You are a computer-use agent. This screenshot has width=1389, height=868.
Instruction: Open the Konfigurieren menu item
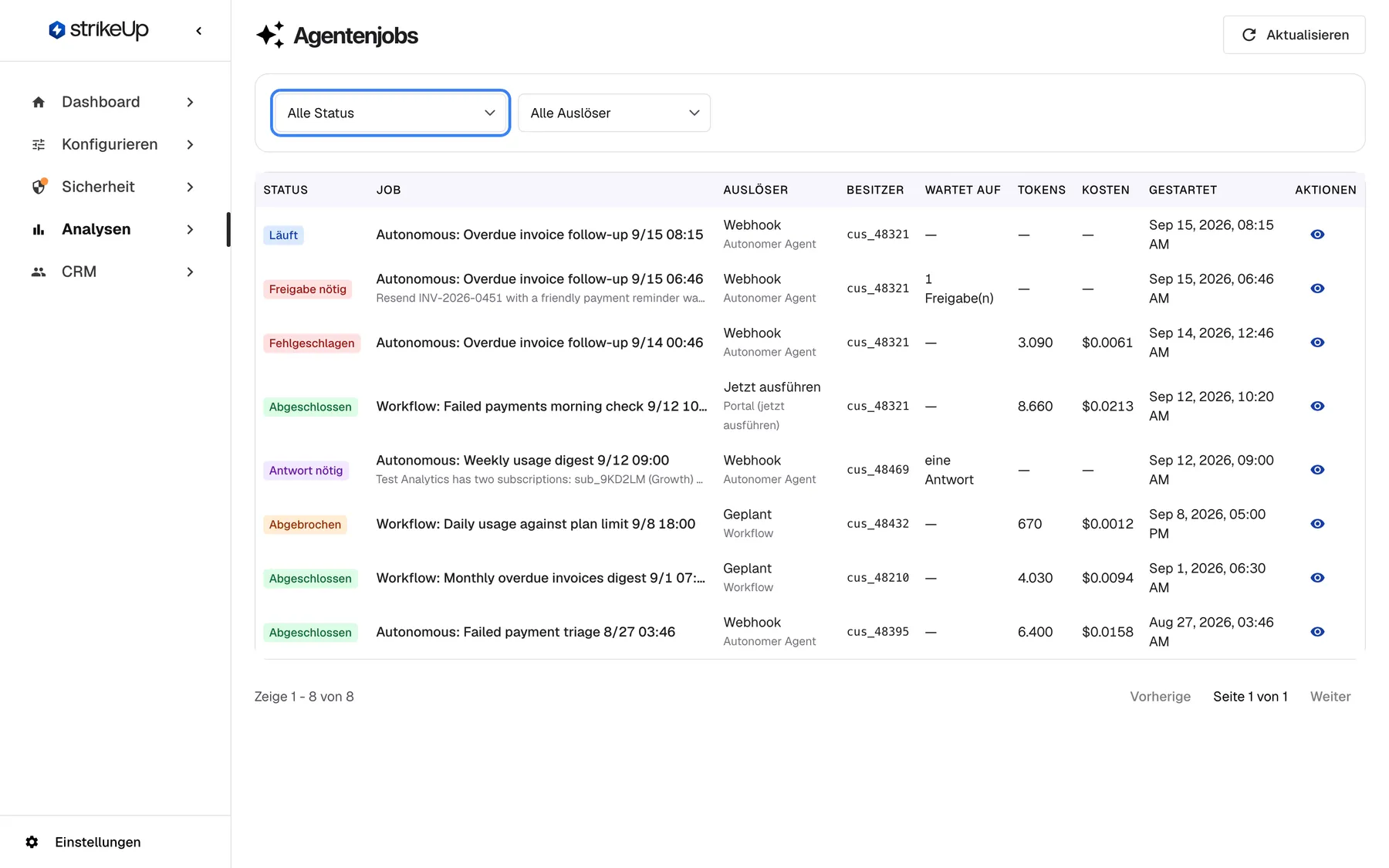coord(115,144)
